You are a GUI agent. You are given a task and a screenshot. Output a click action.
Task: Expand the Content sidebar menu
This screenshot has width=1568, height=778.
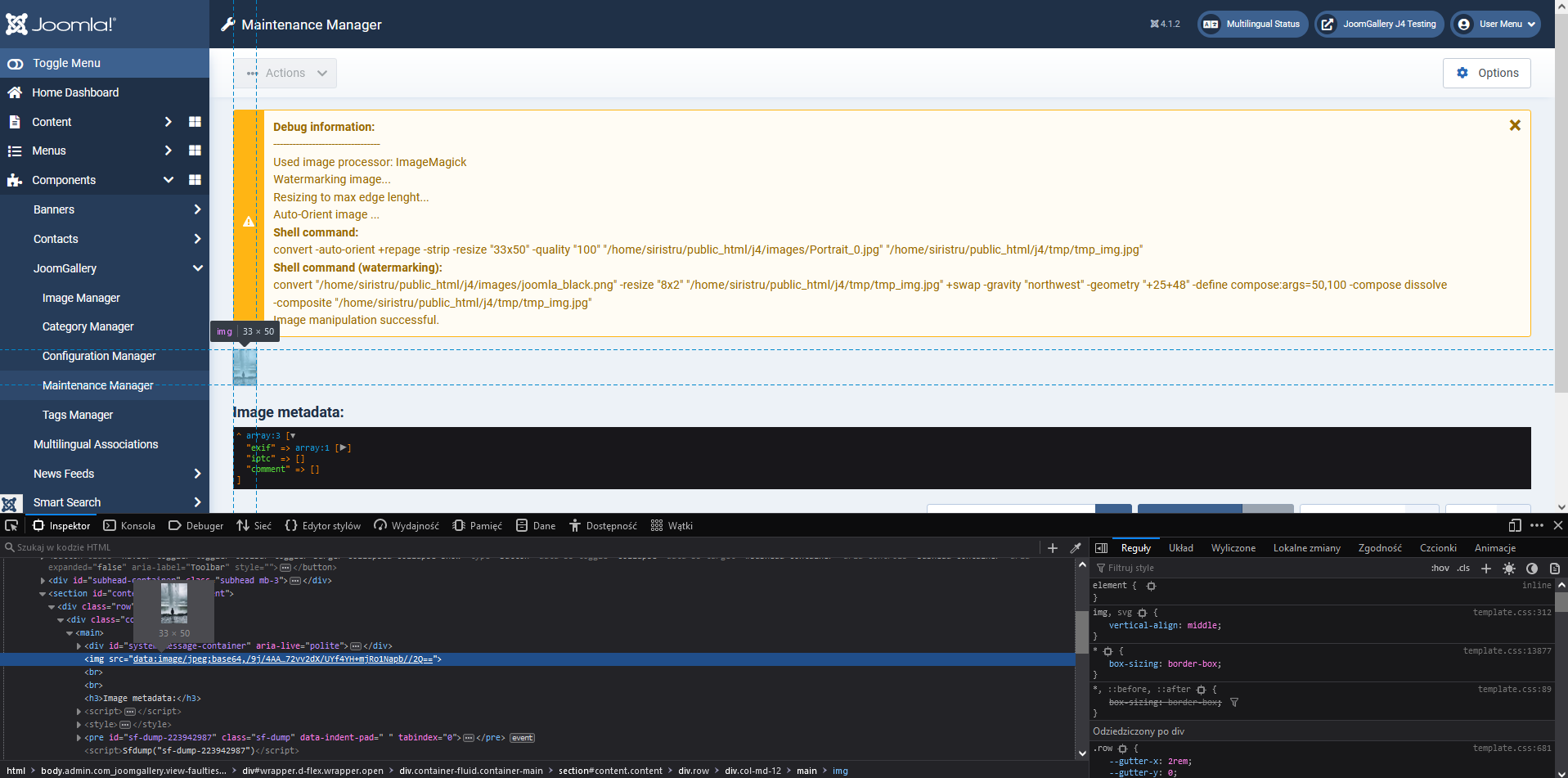(168, 122)
